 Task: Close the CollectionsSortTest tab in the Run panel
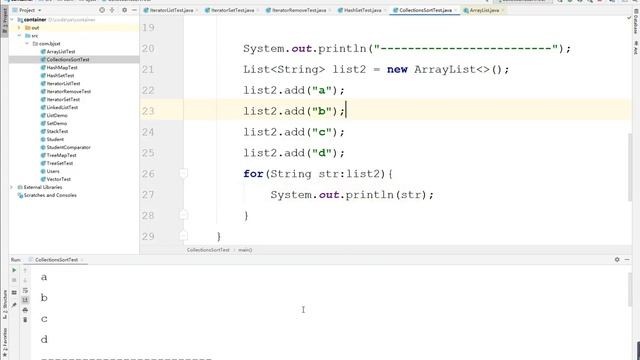pyautogui.click(x=82, y=260)
